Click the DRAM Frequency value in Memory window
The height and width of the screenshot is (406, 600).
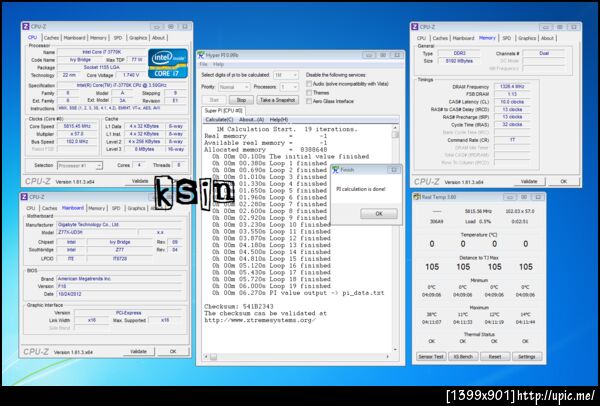[x=512, y=87]
